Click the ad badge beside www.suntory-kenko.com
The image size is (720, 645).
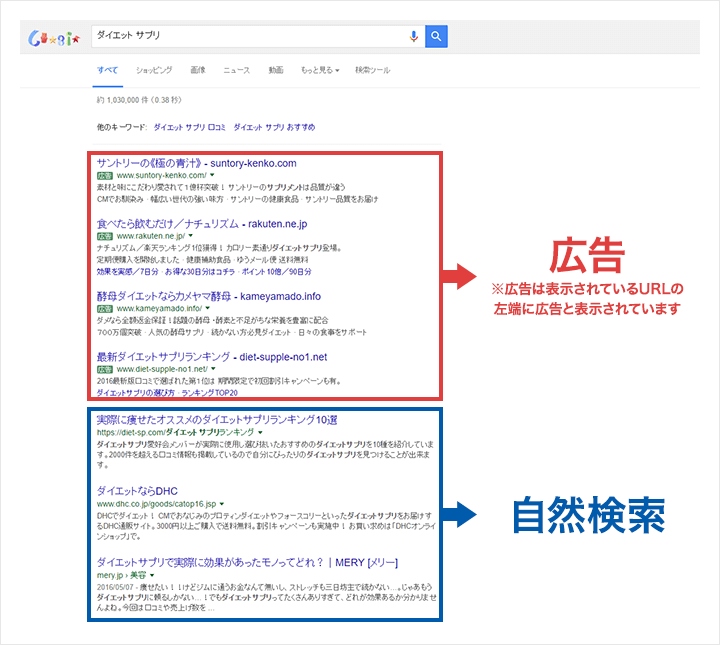pyautogui.click(x=105, y=176)
